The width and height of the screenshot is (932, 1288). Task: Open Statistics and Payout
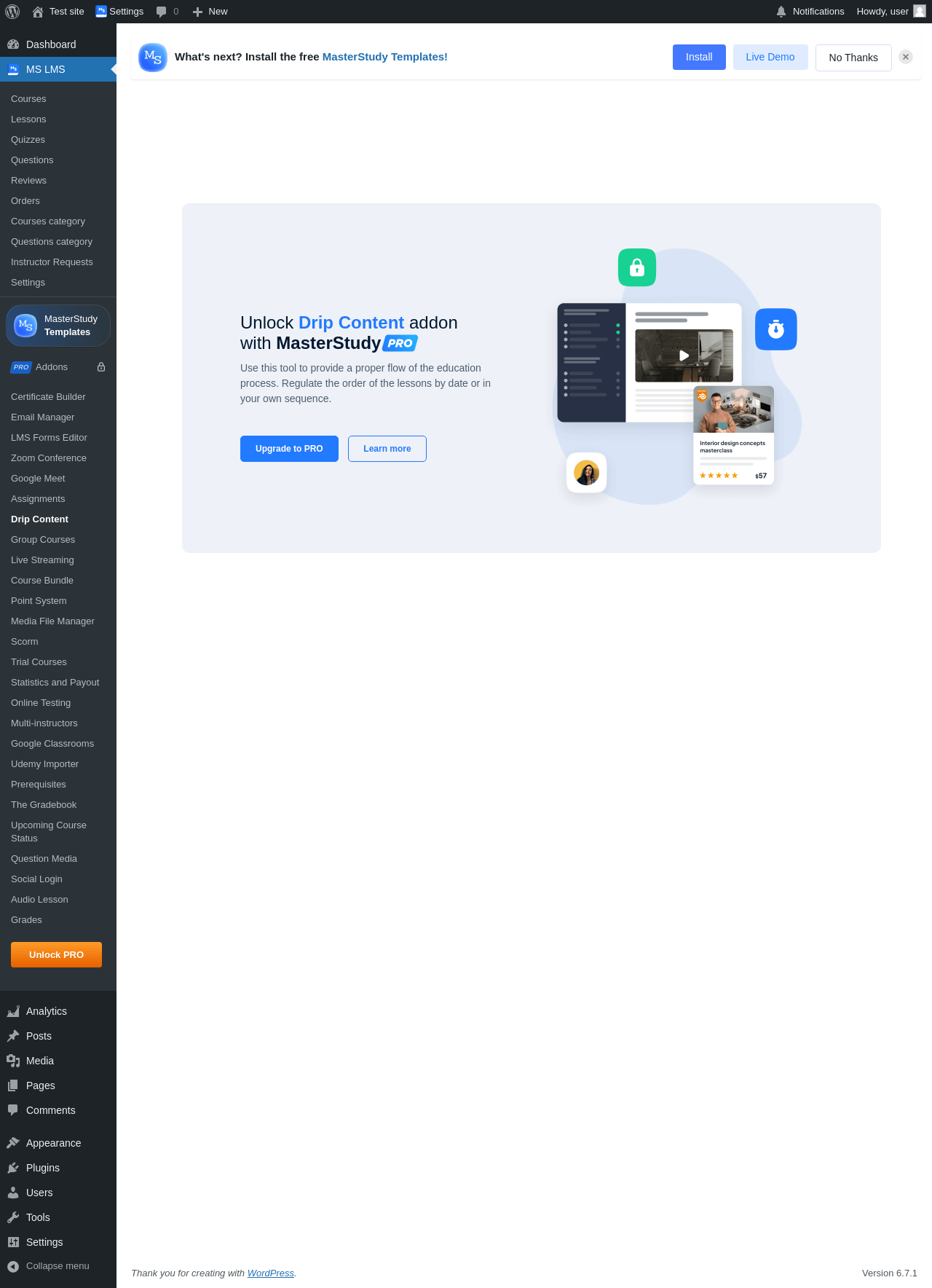click(55, 683)
